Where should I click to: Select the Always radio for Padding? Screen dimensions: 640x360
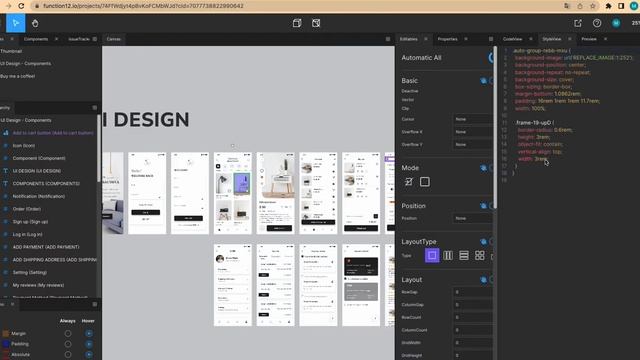pyautogui.click(x=68, y=344)
